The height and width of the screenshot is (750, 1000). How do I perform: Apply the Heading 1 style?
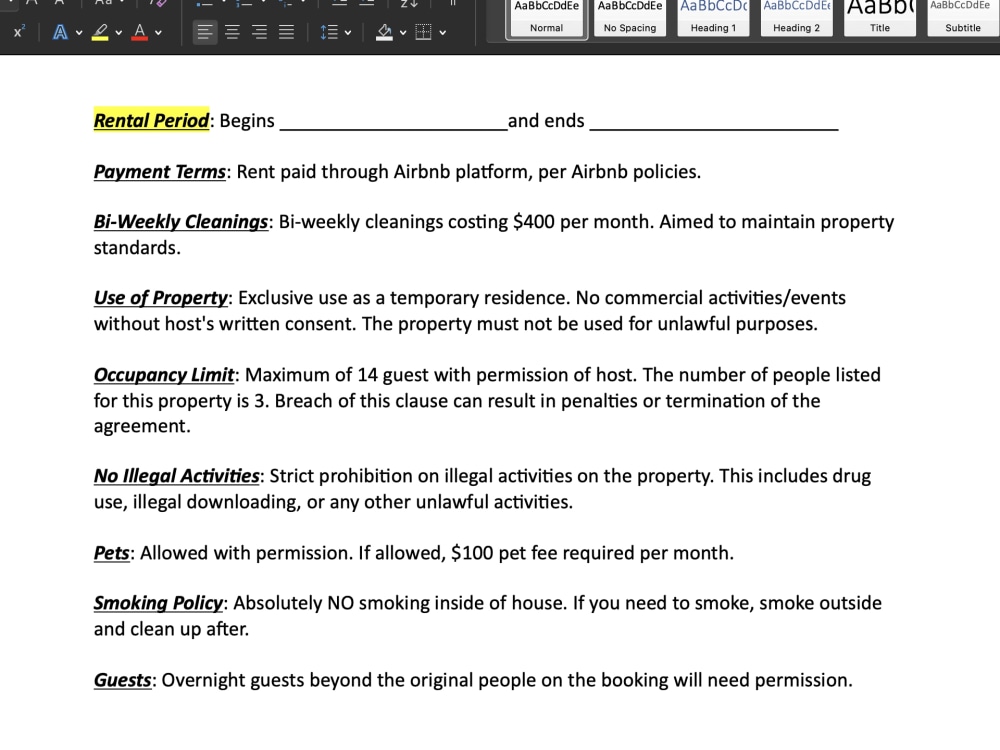[713, 18]
